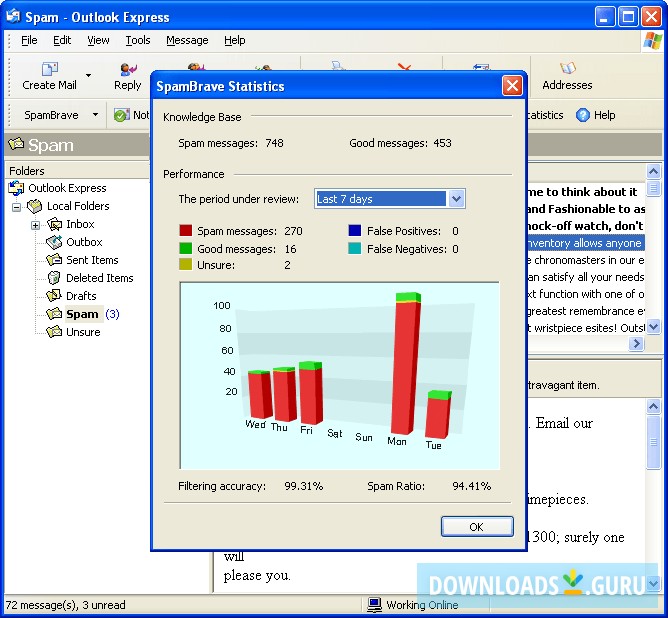Open the Outbox folder label
The height and width of the screenshot is (618, 668).
tap(84, 242)
